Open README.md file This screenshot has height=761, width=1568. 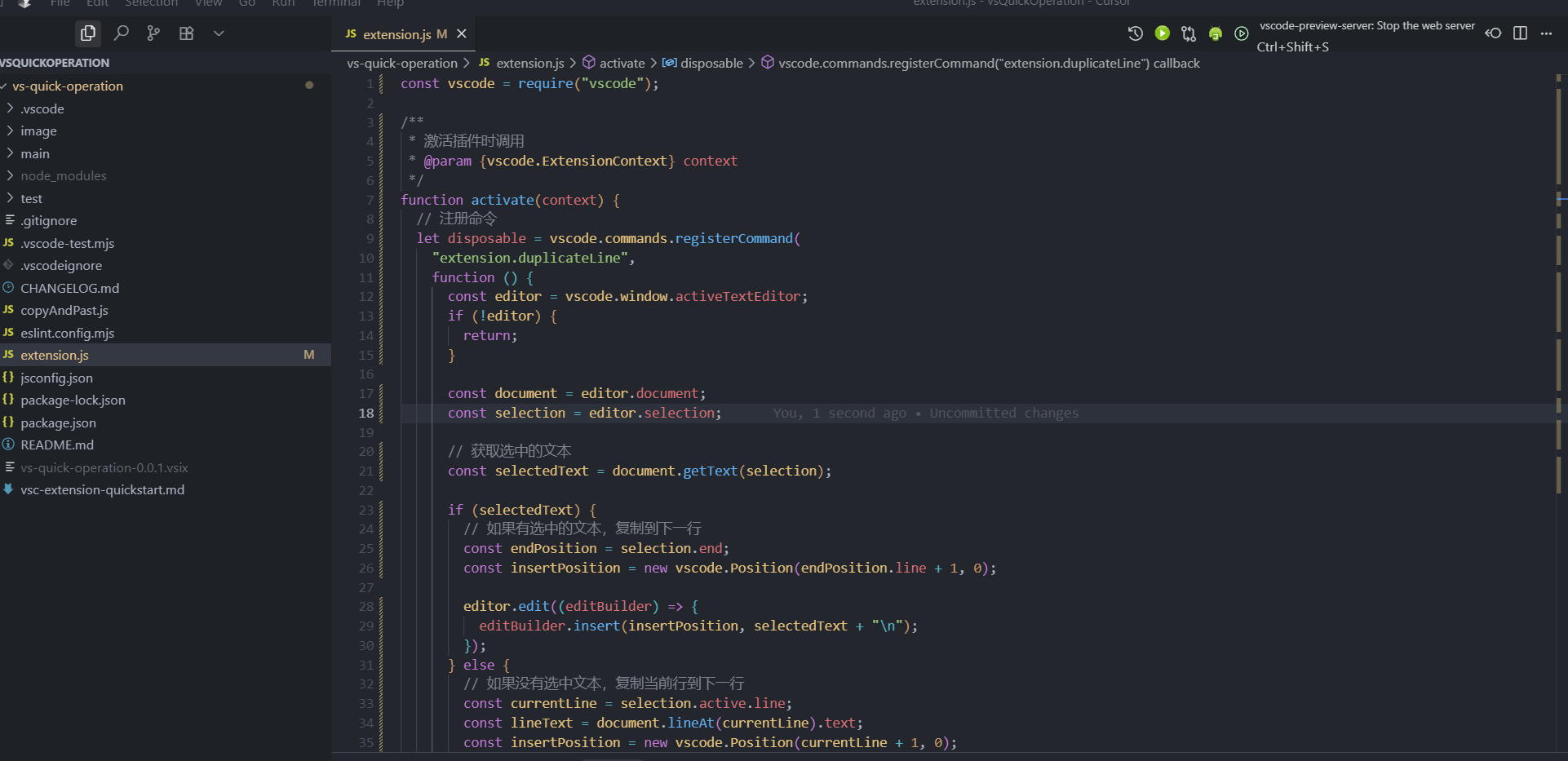166,445
